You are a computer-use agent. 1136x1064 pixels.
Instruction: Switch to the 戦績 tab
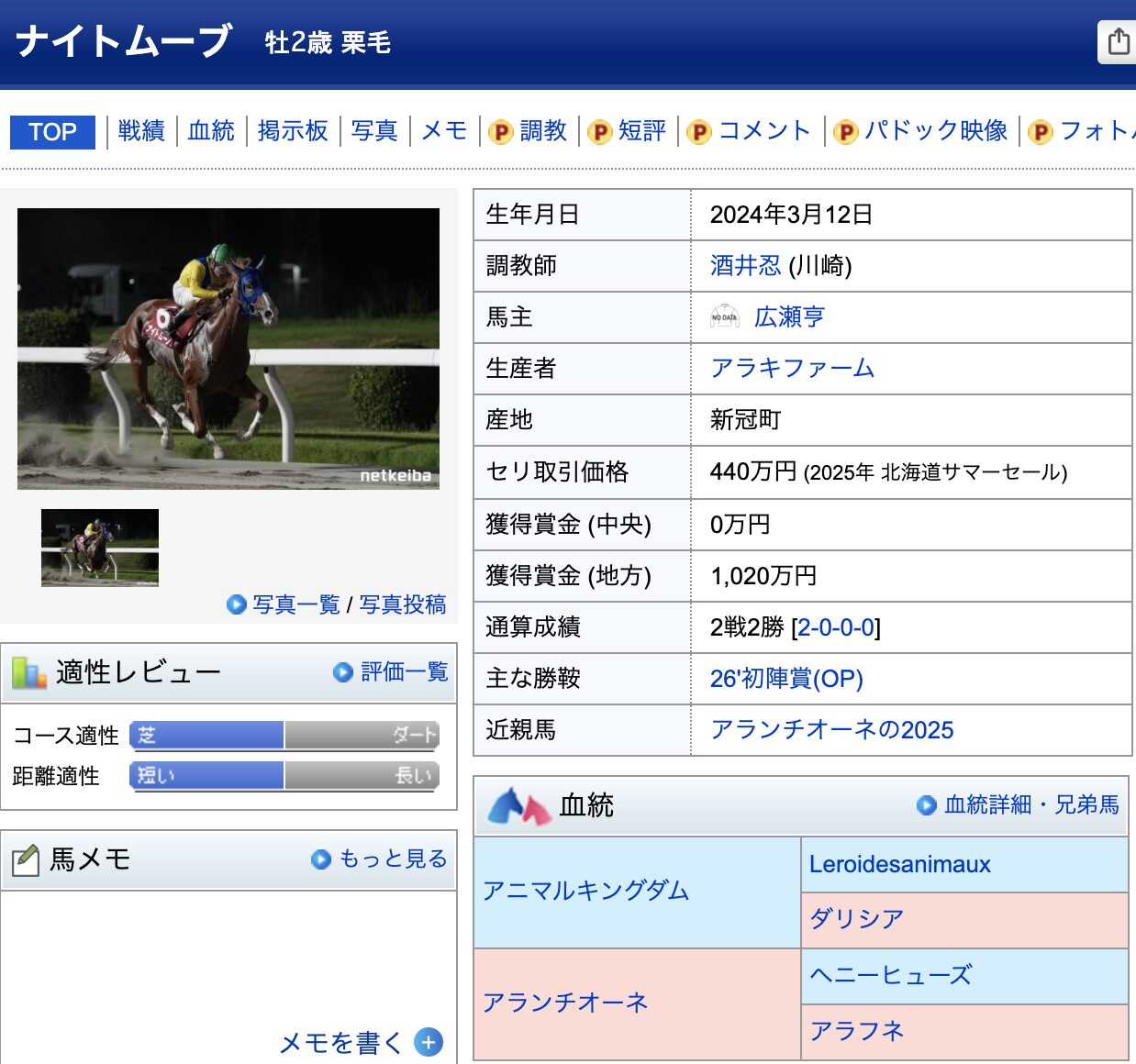141,131
